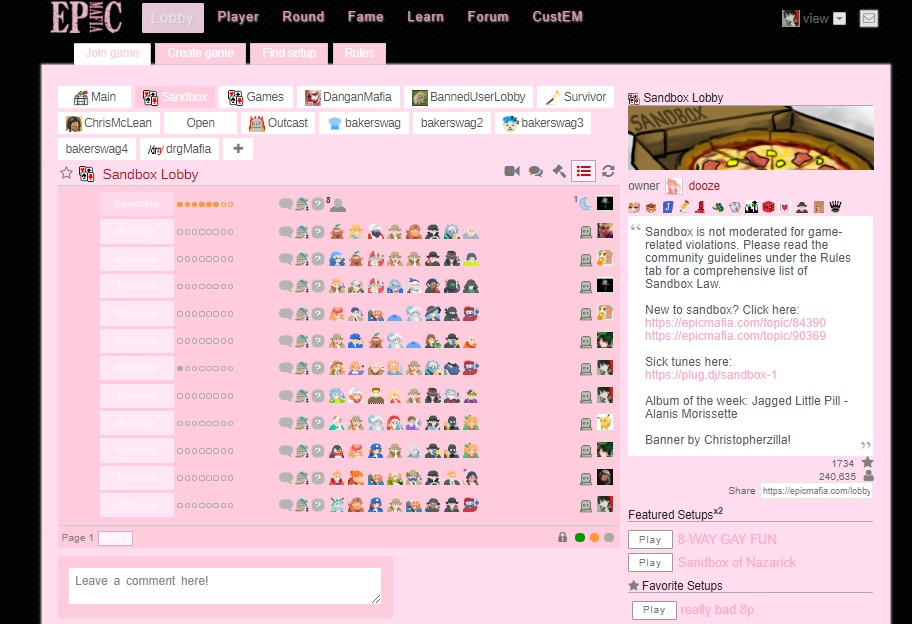Click the star icon beside Sandbox Lobby title
The height and width of the screenshot is (624, 912).
68,173
